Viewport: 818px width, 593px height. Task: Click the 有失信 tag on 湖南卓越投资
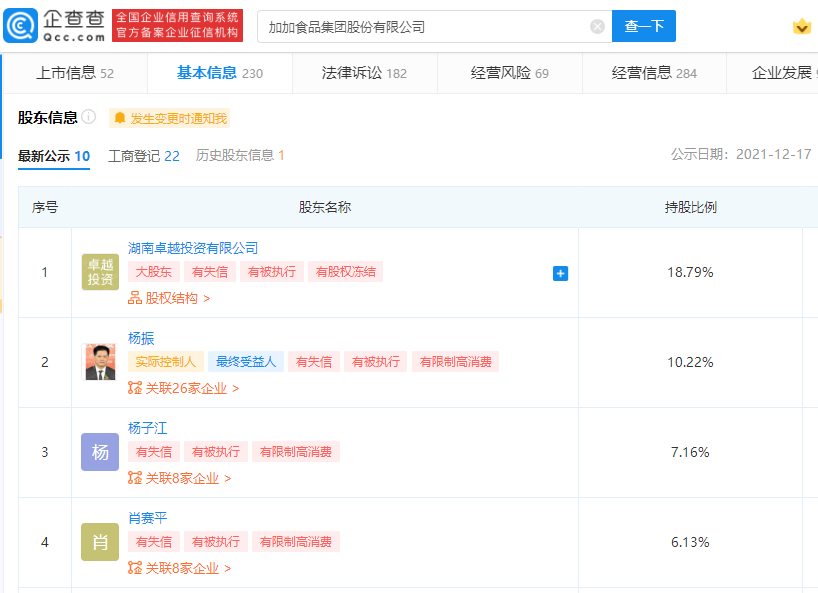(x=210, y=272)
